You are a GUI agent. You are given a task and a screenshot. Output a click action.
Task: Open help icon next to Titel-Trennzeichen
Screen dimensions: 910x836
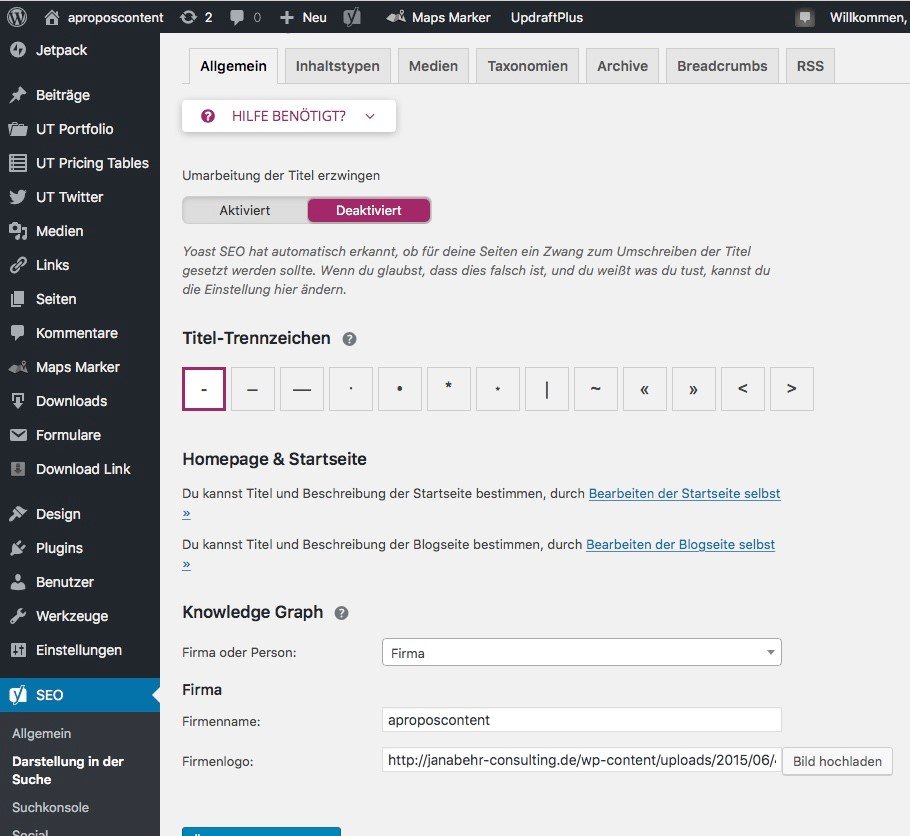(349, 339)
